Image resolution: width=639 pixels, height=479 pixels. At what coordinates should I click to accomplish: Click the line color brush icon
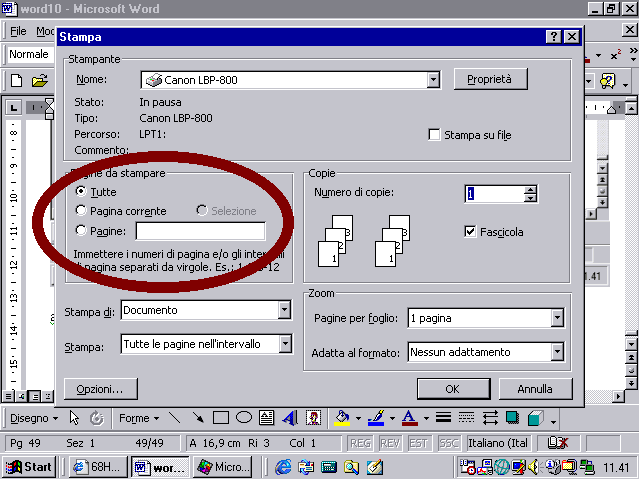[376, 418]
